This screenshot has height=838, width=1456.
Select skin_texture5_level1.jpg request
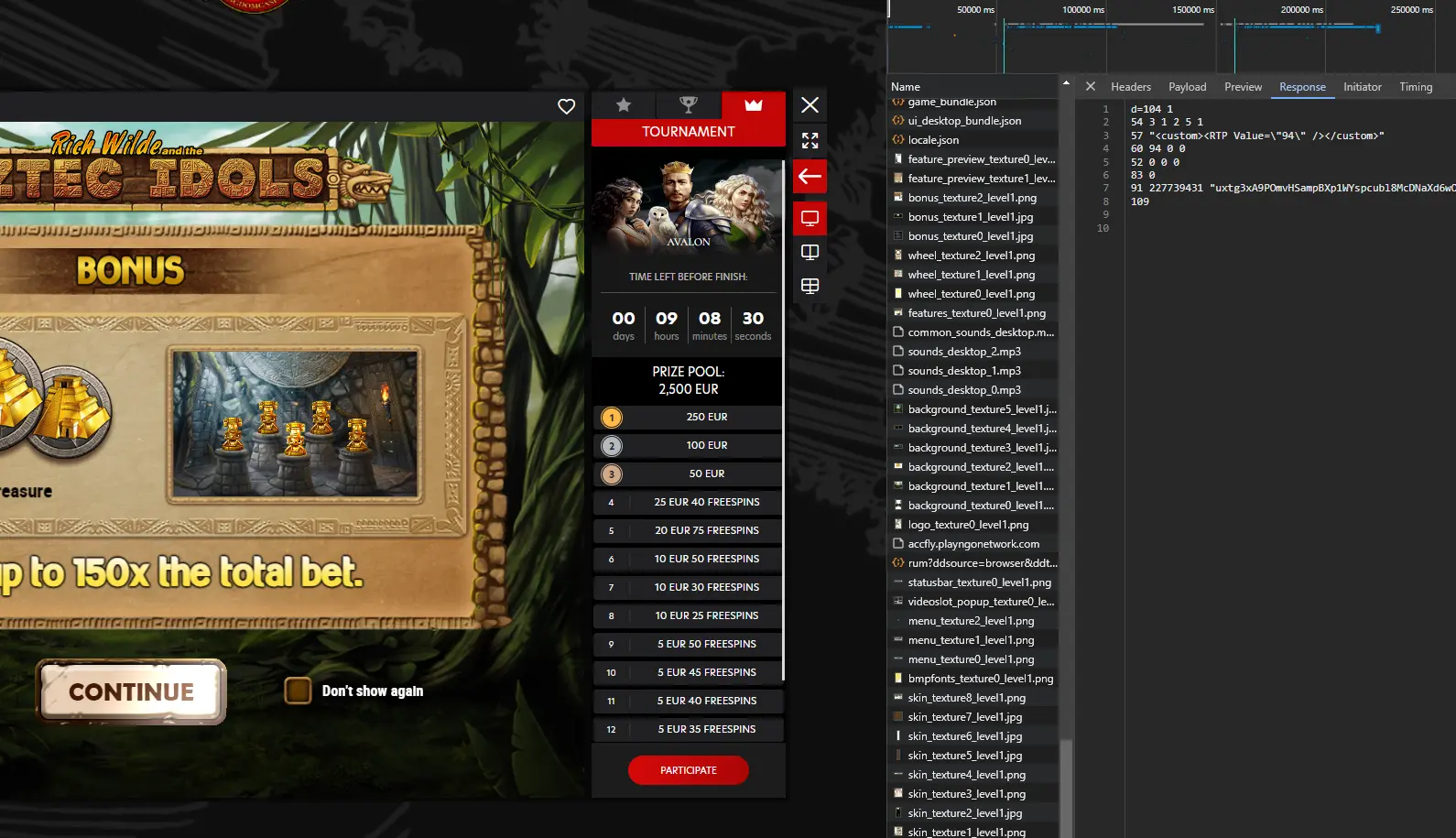pos(973,756)
